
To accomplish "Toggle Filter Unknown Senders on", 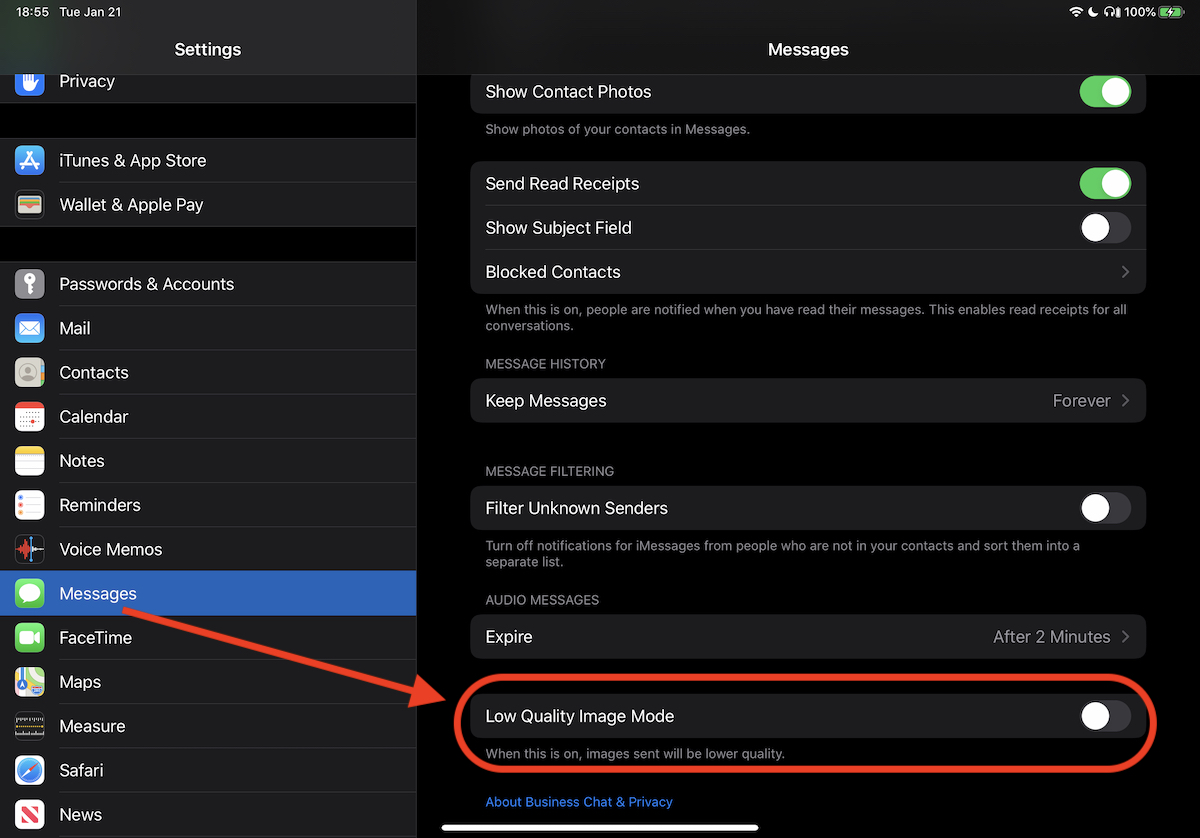I will [x=1104, y=508].
